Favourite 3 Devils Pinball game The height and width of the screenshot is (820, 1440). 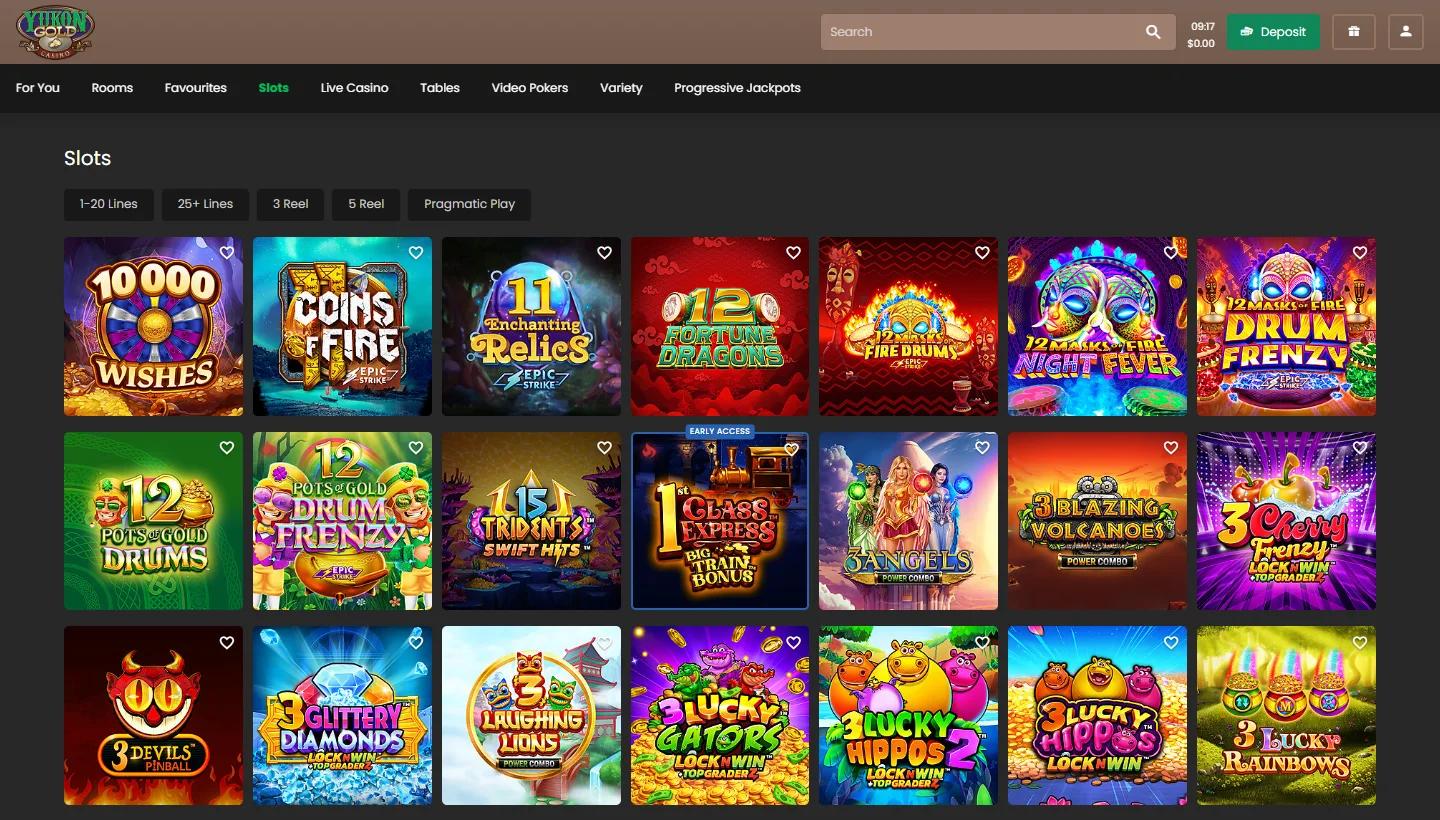[227, 642]
